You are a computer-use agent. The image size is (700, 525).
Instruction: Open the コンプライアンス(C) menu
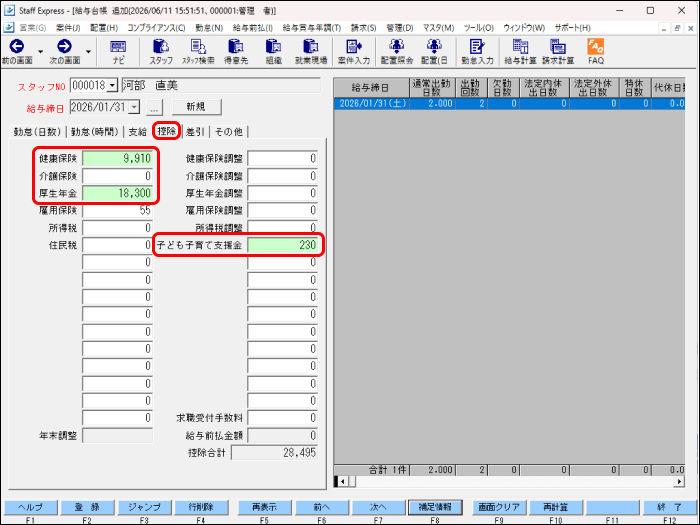156,28
